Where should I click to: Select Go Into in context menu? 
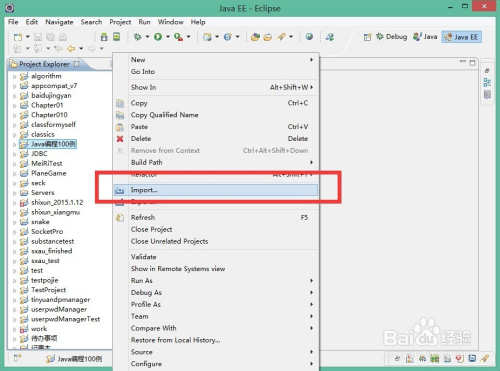216,72
